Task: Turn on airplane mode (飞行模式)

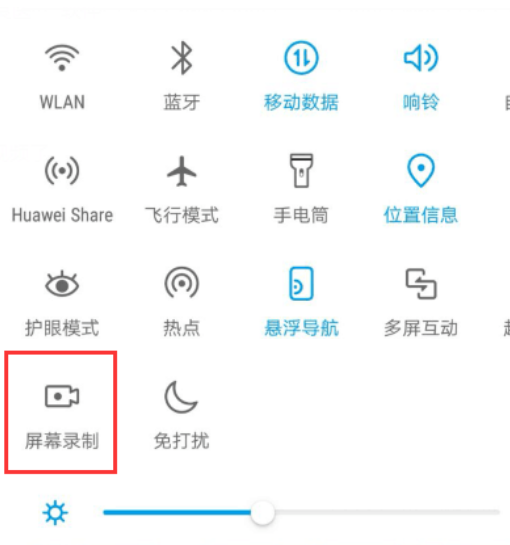Action: [x=181, y=171]
